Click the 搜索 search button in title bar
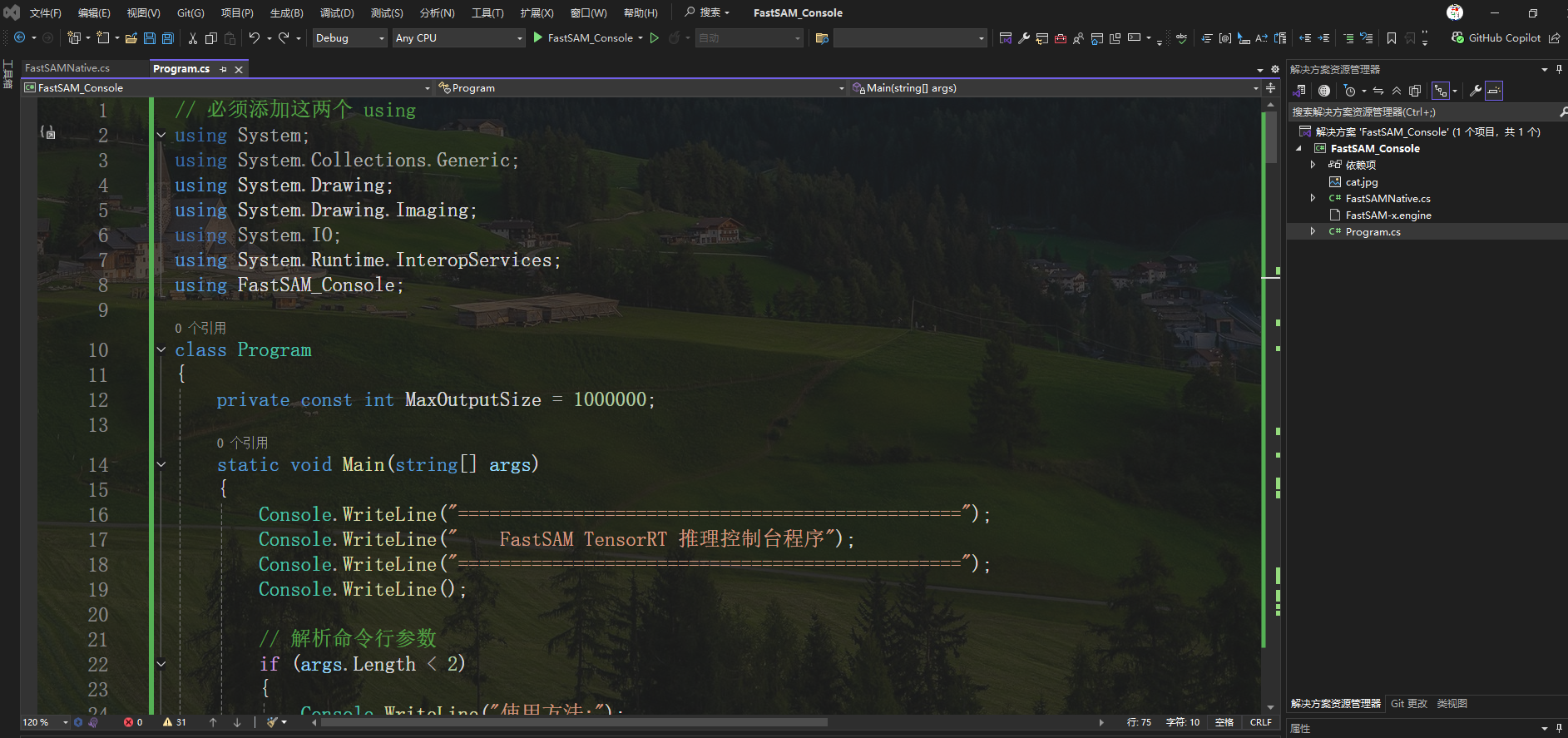This screenshot has width=1568, height=738. pos(707,12)
